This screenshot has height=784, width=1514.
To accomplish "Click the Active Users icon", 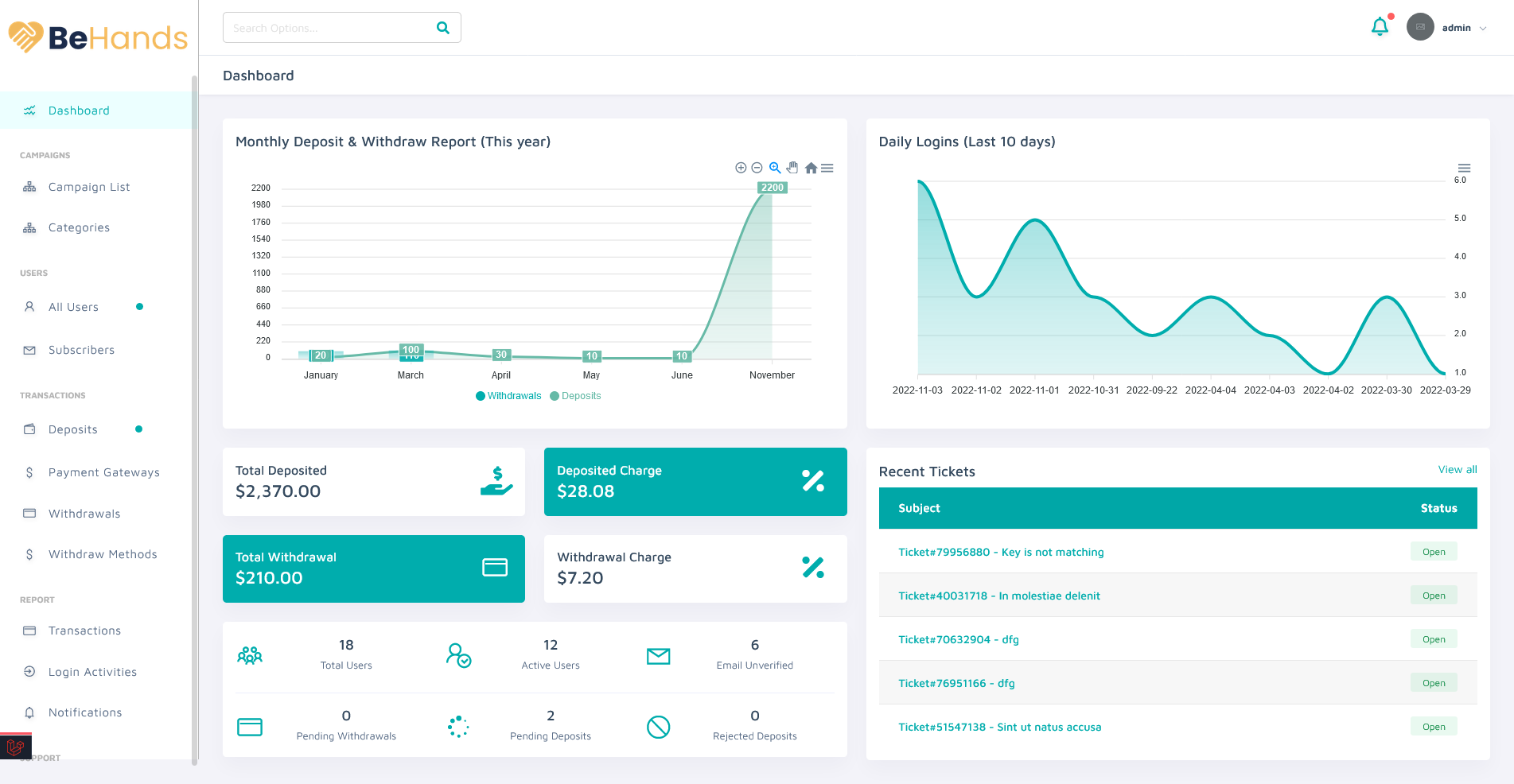I will [x=458, y=655].
